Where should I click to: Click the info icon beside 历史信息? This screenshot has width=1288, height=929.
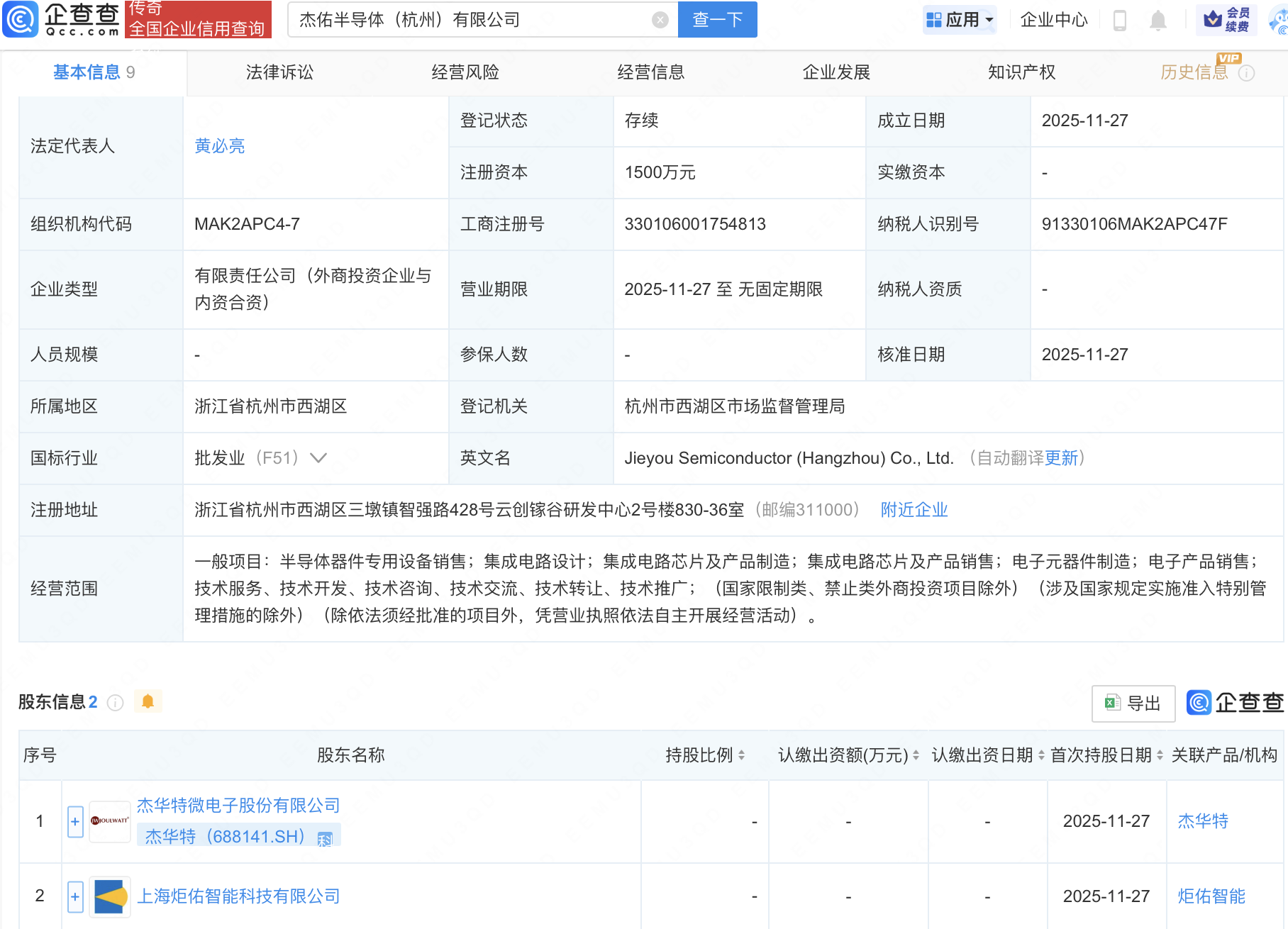1246,73
